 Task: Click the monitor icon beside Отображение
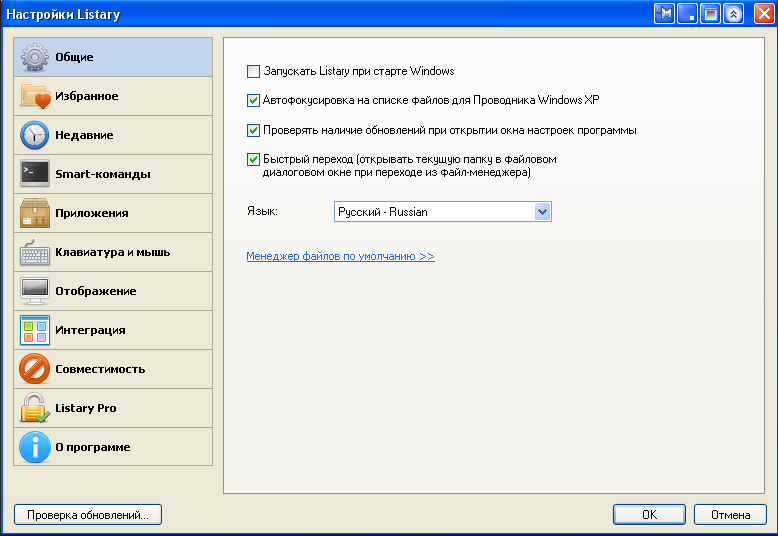35,291
